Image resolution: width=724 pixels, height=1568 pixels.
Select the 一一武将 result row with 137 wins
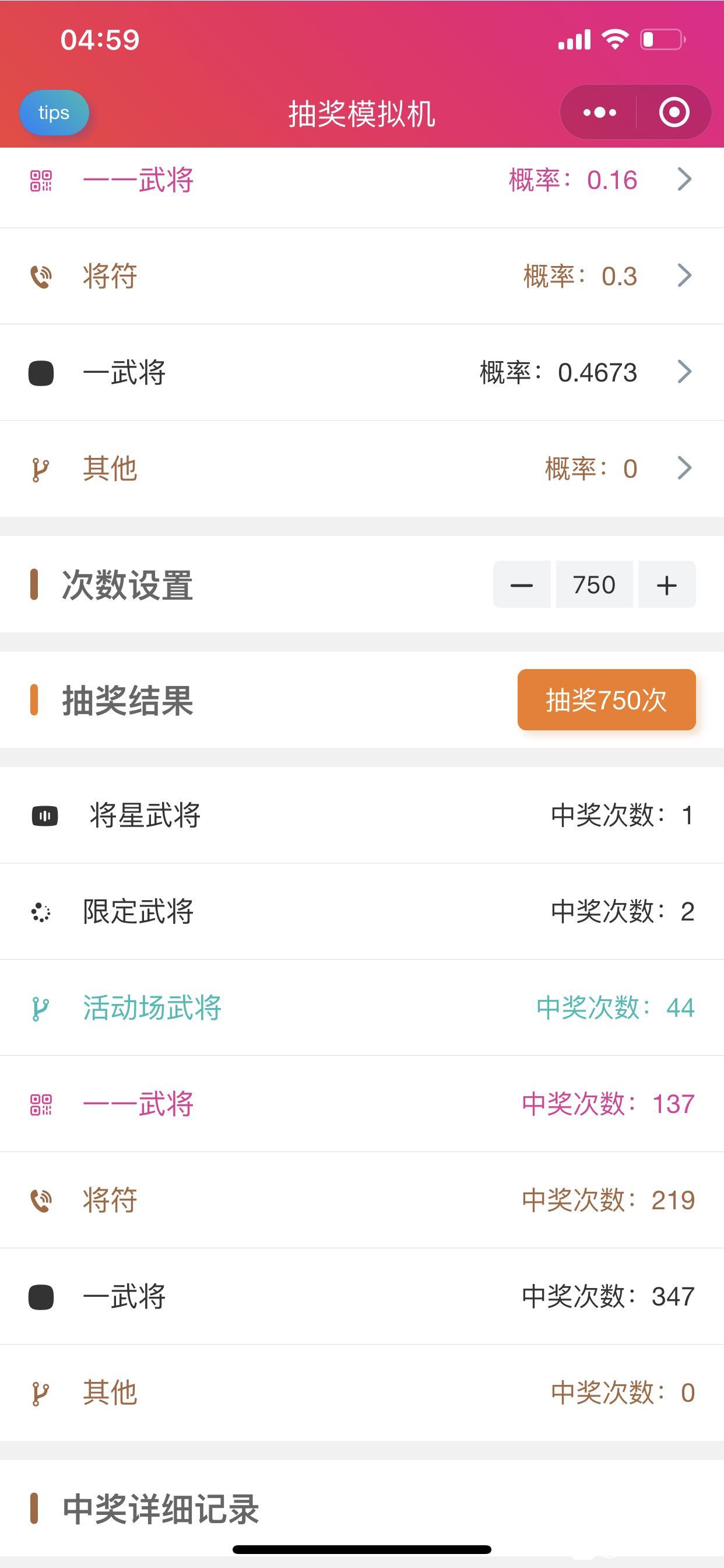(362, 1104)
